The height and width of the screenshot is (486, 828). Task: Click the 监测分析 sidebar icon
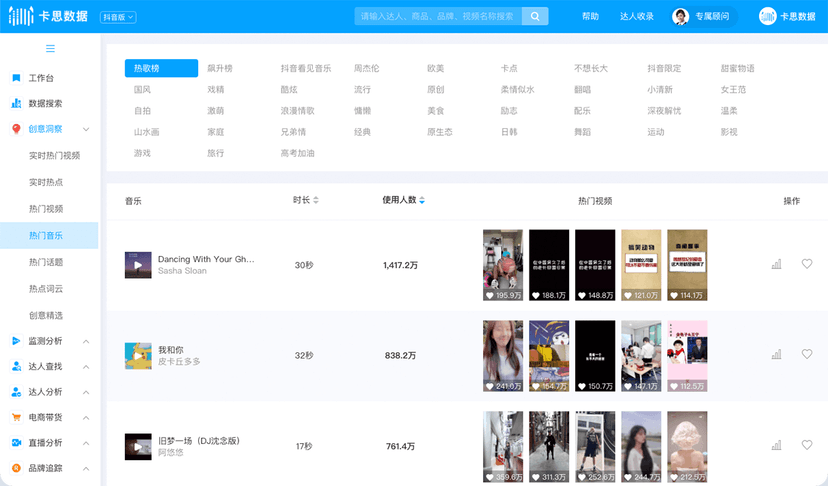[16, 341]
